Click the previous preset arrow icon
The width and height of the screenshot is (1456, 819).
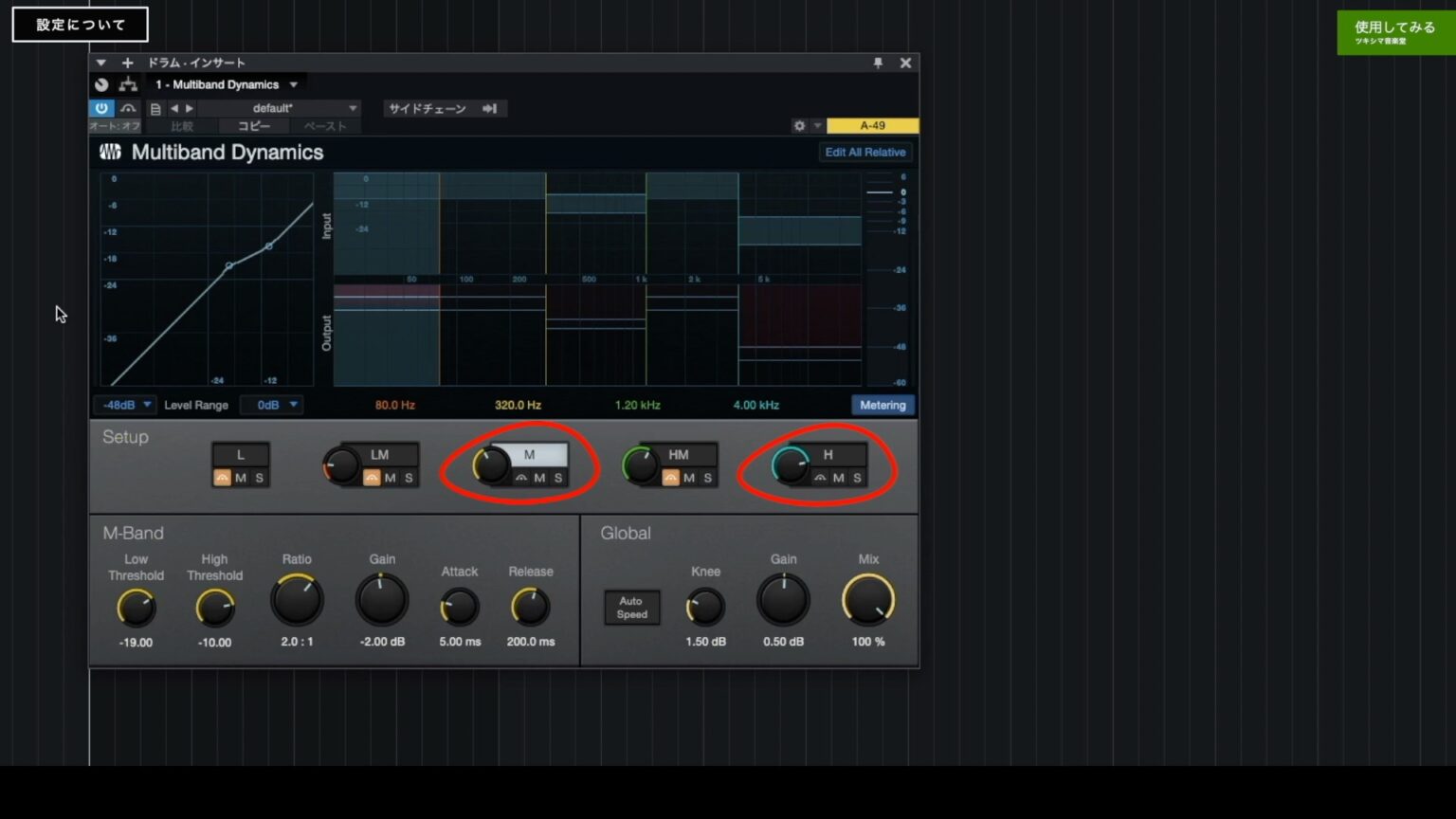pyautogui.click(x=173, y=108)
